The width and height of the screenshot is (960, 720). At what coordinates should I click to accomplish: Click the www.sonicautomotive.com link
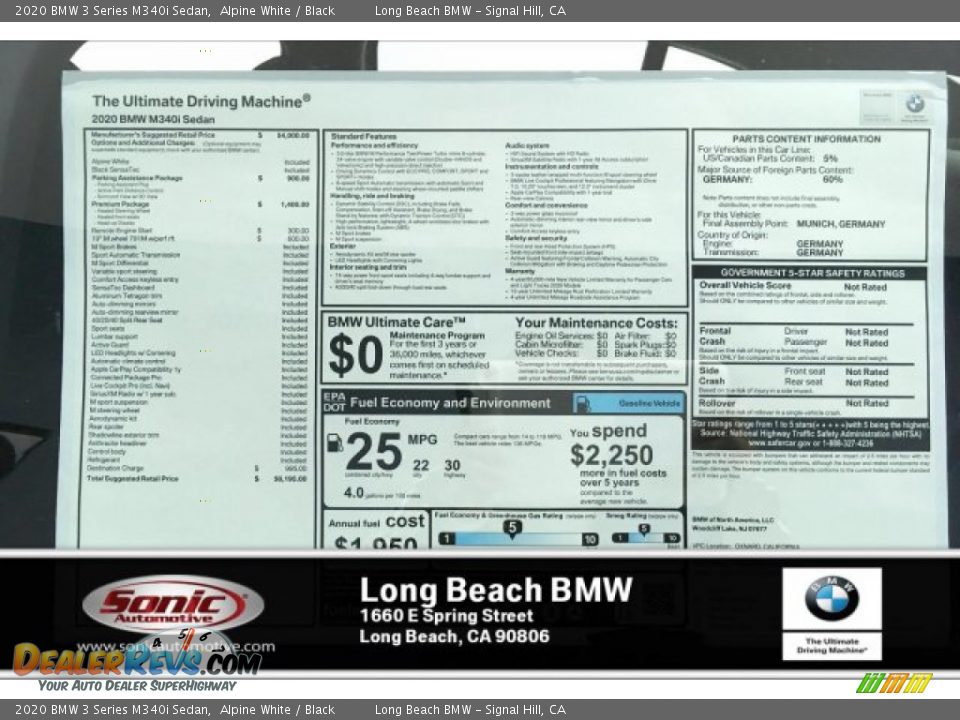[x=176, y=647]
